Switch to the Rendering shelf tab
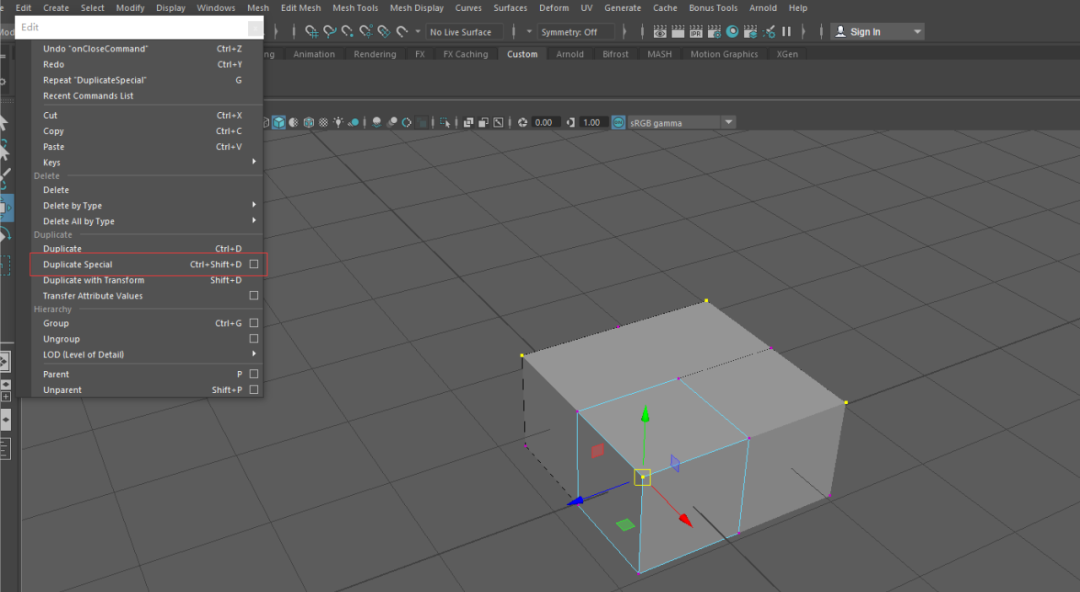This screenshot has height=592, width=1080. click(x=375, y=54)
